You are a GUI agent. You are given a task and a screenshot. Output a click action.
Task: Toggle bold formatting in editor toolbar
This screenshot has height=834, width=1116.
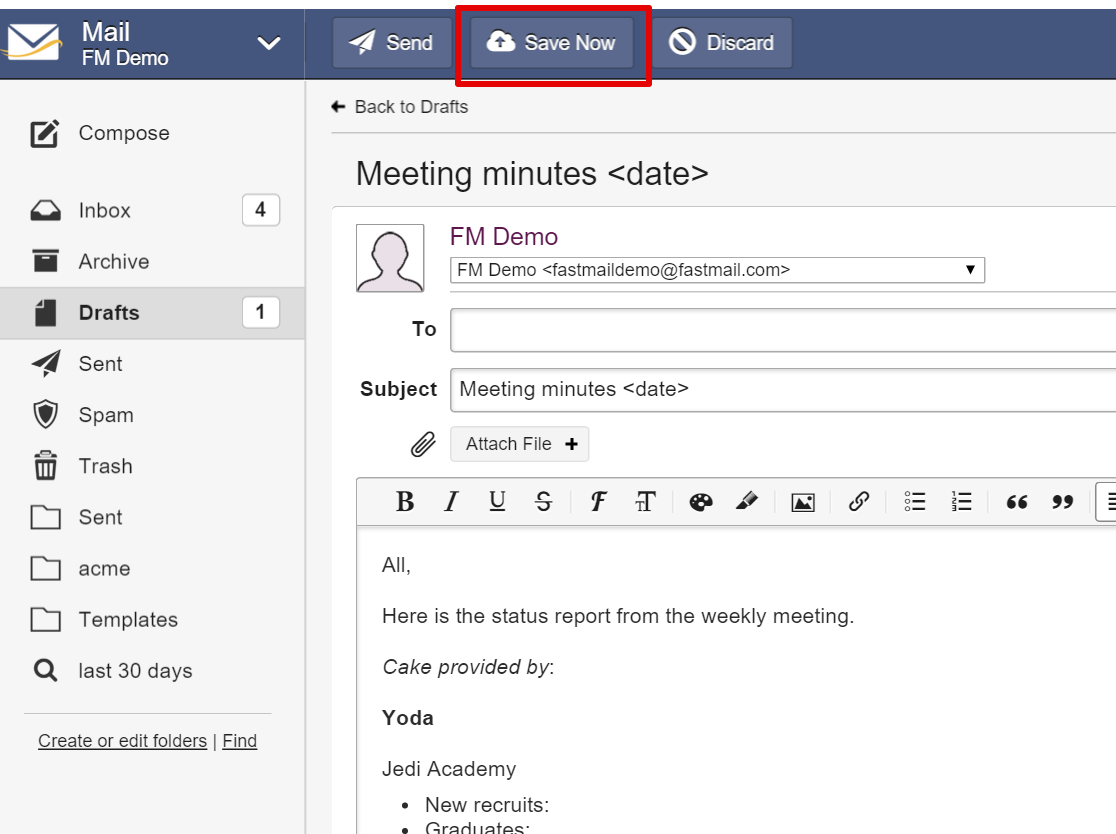pyautogui.click(x=405, y=502)
